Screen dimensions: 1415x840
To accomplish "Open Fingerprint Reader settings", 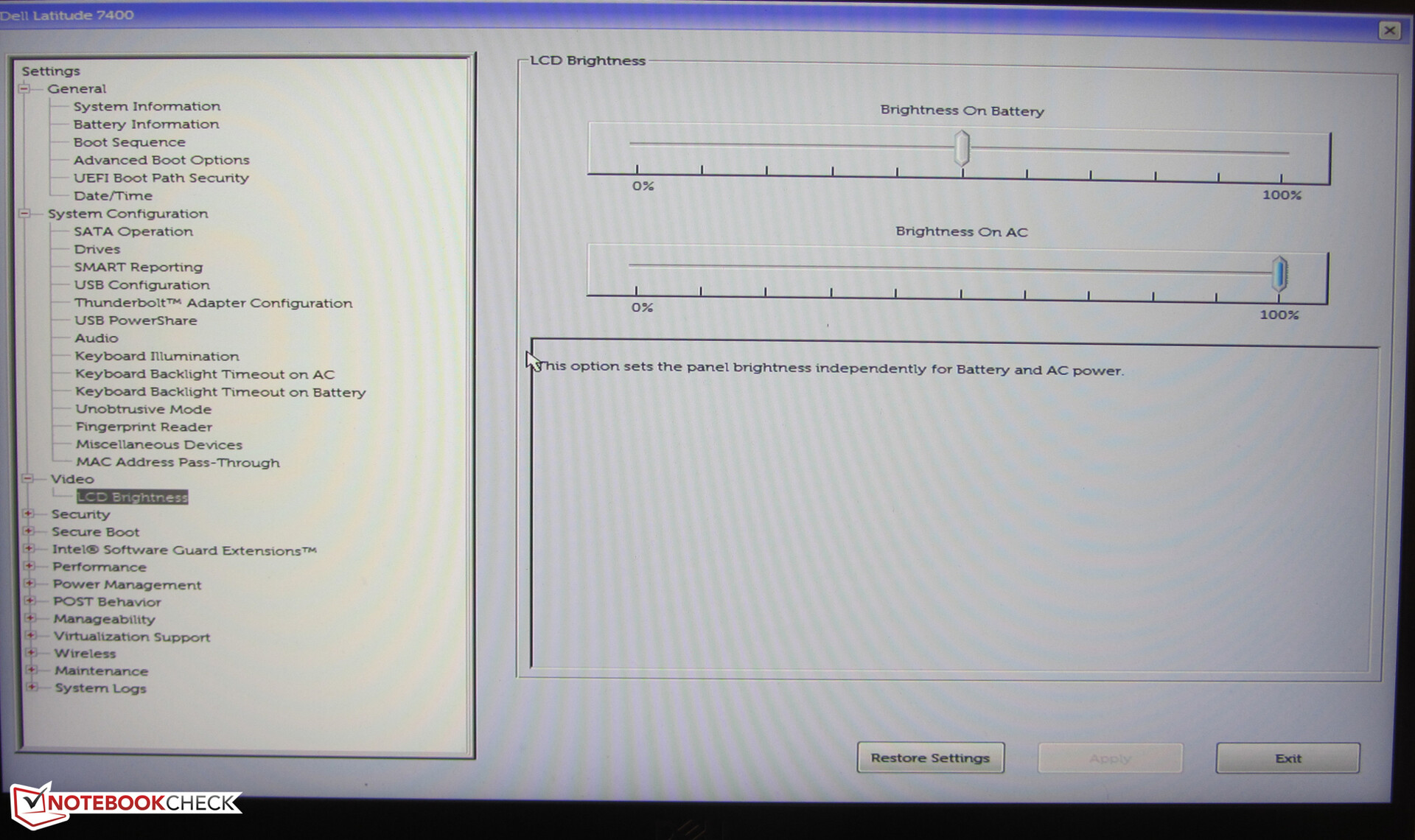I will click(x=144, y=427).
